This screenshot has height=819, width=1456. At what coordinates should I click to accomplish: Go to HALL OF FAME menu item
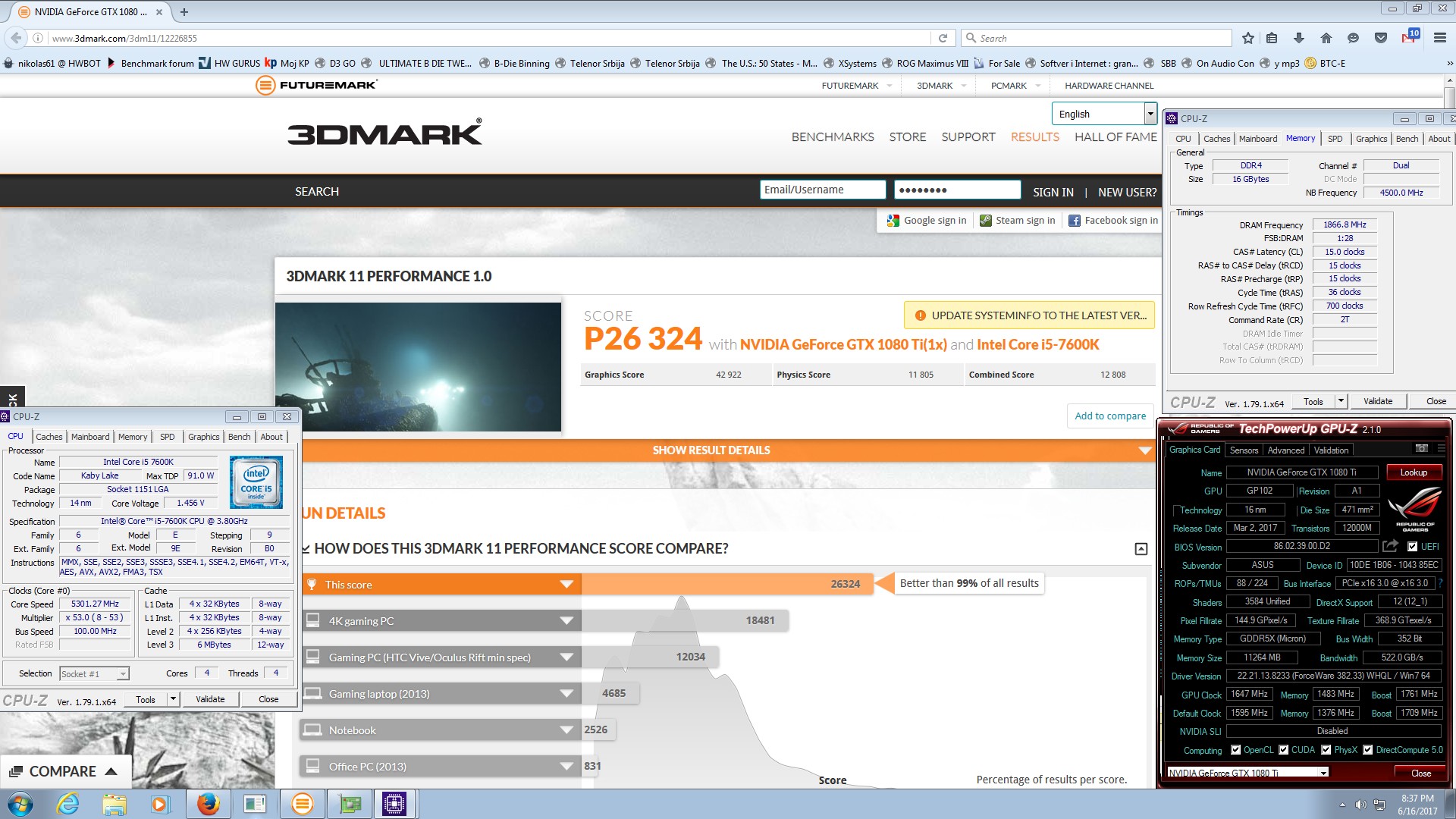click(x=1116, y=137)
